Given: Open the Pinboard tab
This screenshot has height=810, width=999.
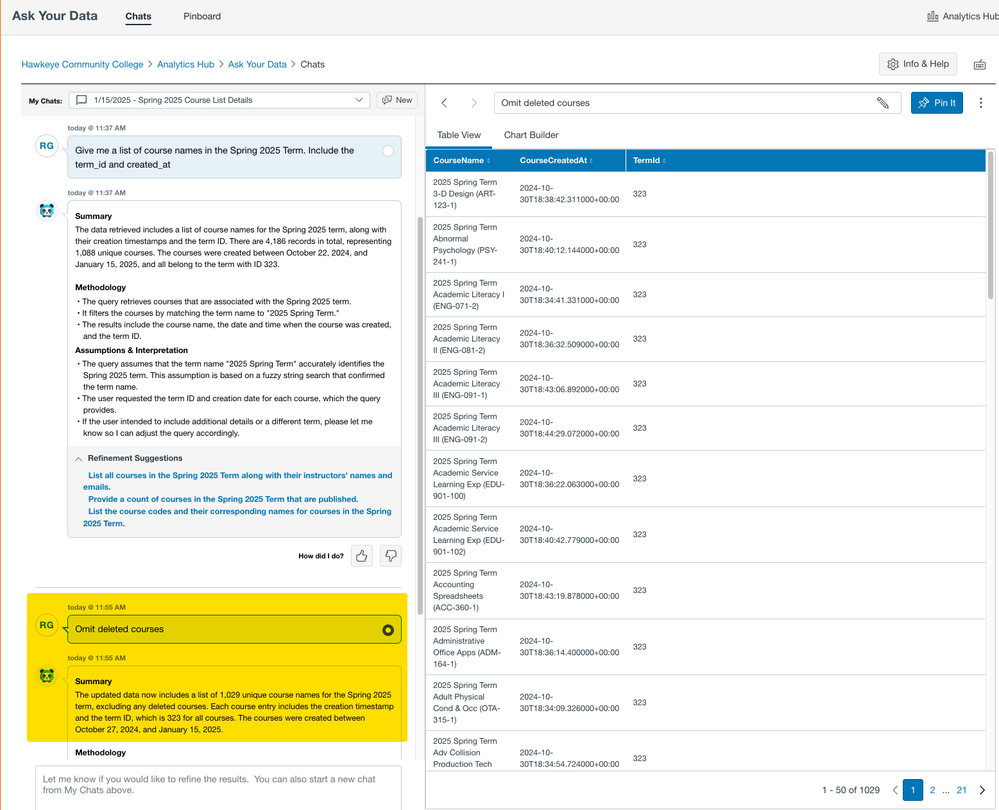Looking at the screenshot, I should point(202,16).
